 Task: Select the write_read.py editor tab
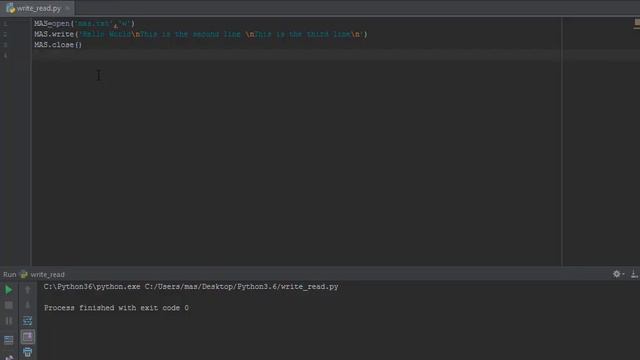tap(38, 8)
